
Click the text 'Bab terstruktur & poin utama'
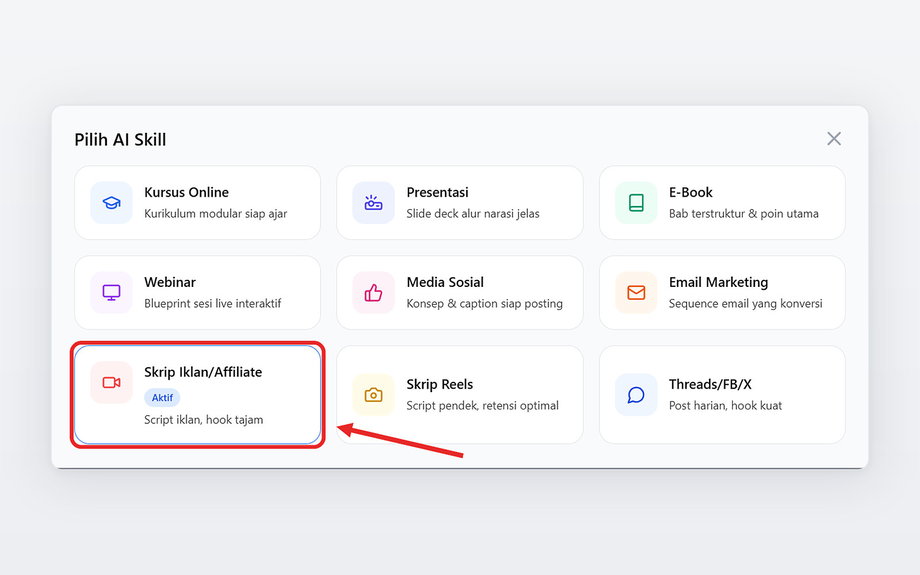[743, 214]
